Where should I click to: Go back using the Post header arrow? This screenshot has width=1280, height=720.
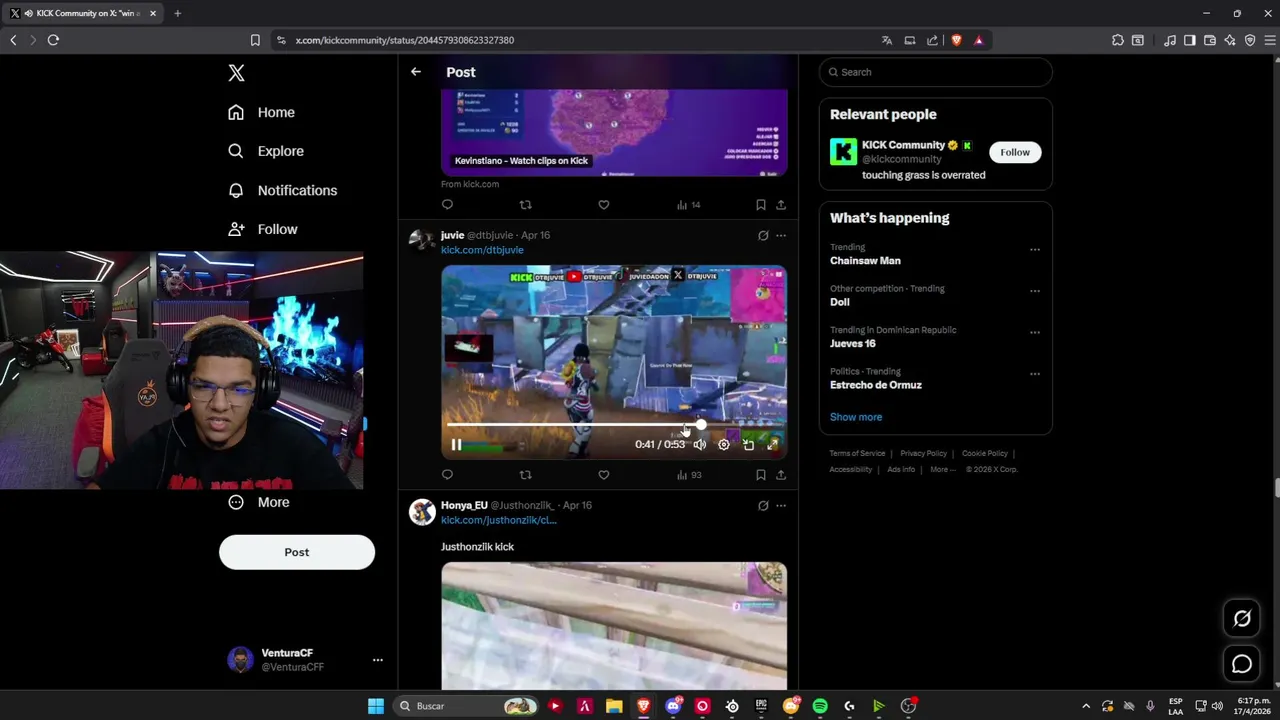pos(416,72)
